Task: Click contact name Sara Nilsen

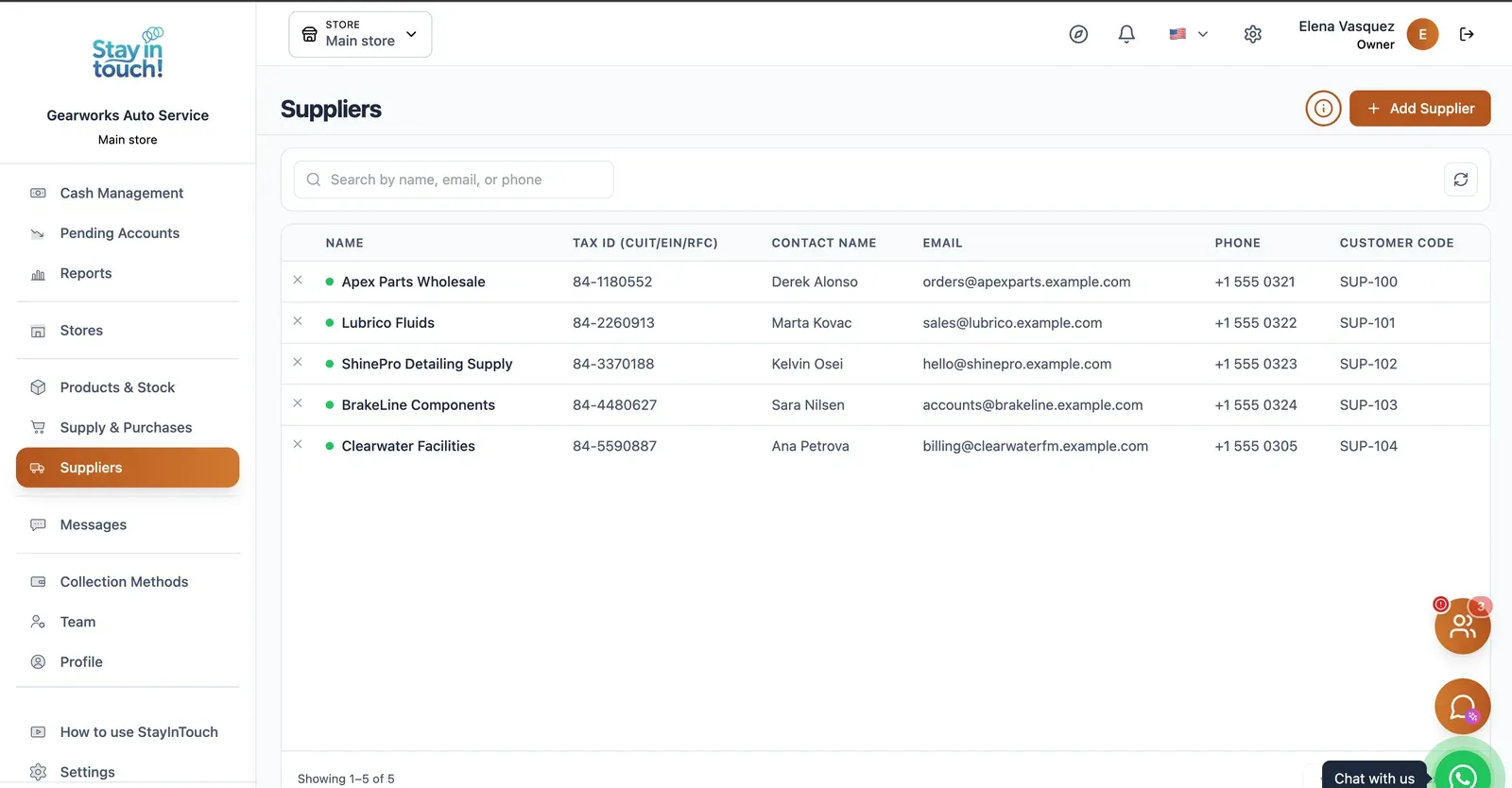Action: coord(808,404)
